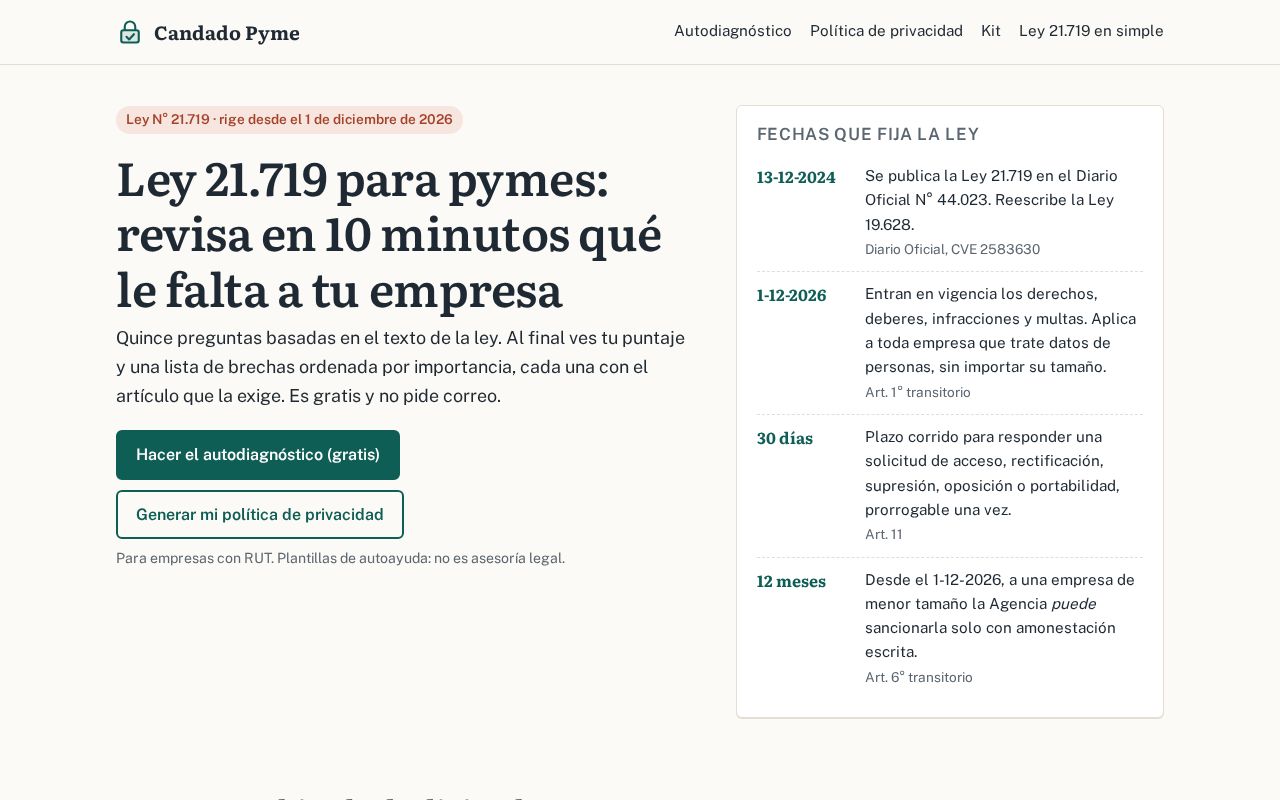Image resolution: width=1280 pixels, height=800 pixels.
Task: Click the FECHAS QUE FIJA LA LEY heading
Action: click(868, 134)
